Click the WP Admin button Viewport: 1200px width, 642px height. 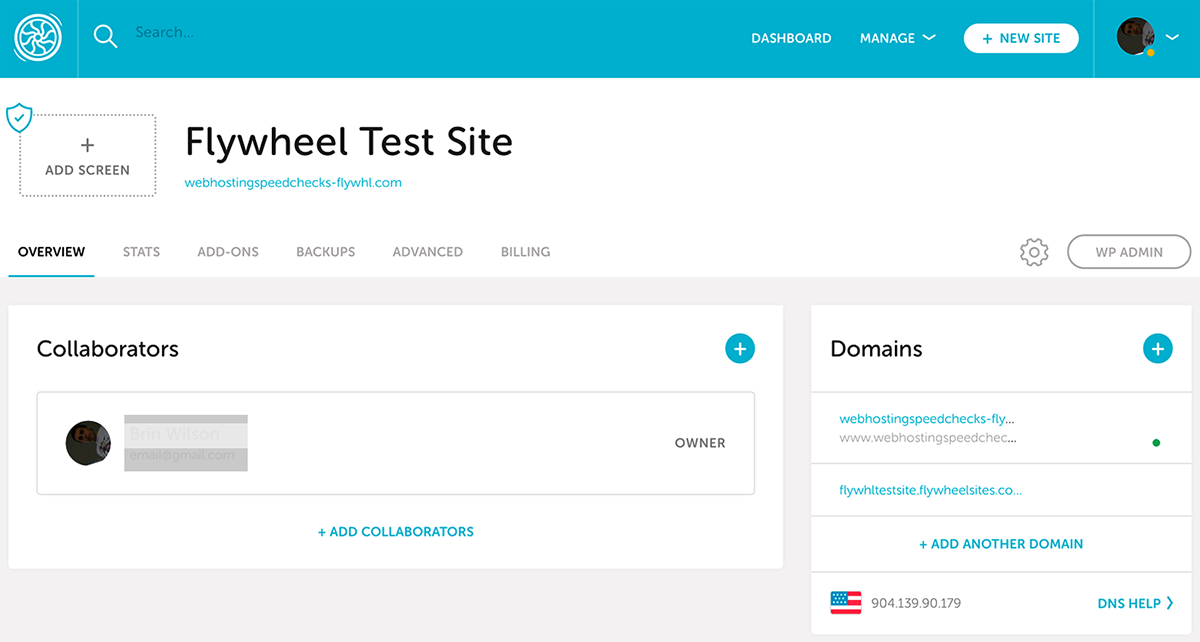tap(1129, 251)
